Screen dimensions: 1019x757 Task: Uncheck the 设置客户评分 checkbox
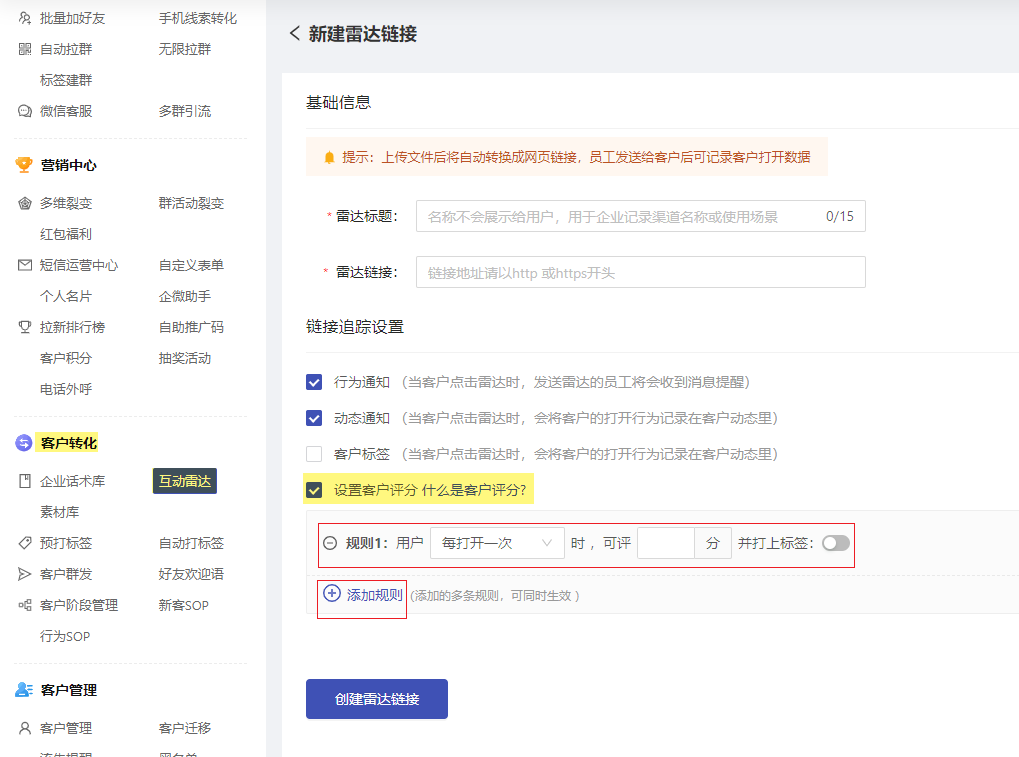tap(314, 490)
